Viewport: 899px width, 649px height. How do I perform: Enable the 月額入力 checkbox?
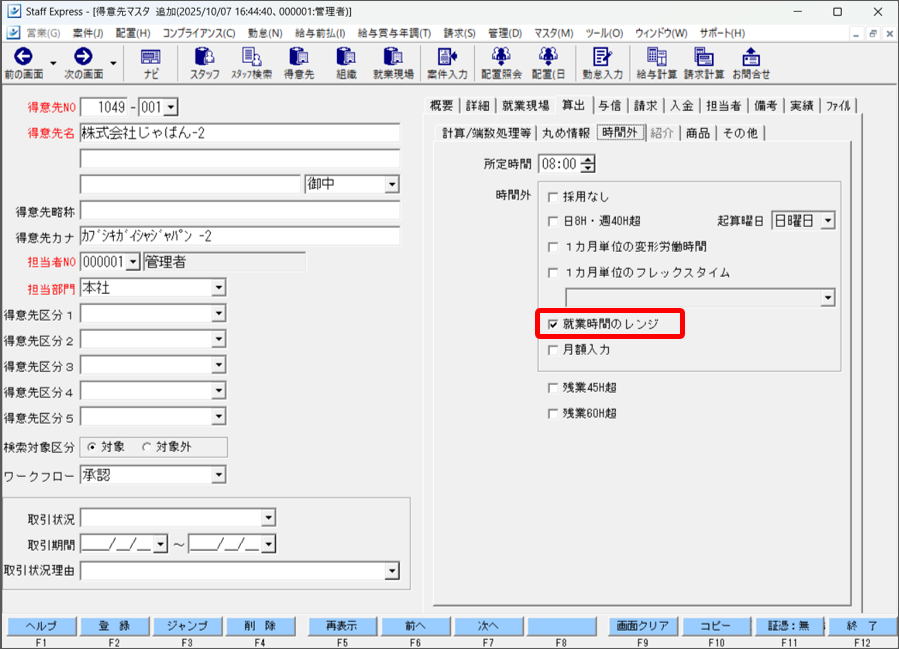(x=552, y=350)
